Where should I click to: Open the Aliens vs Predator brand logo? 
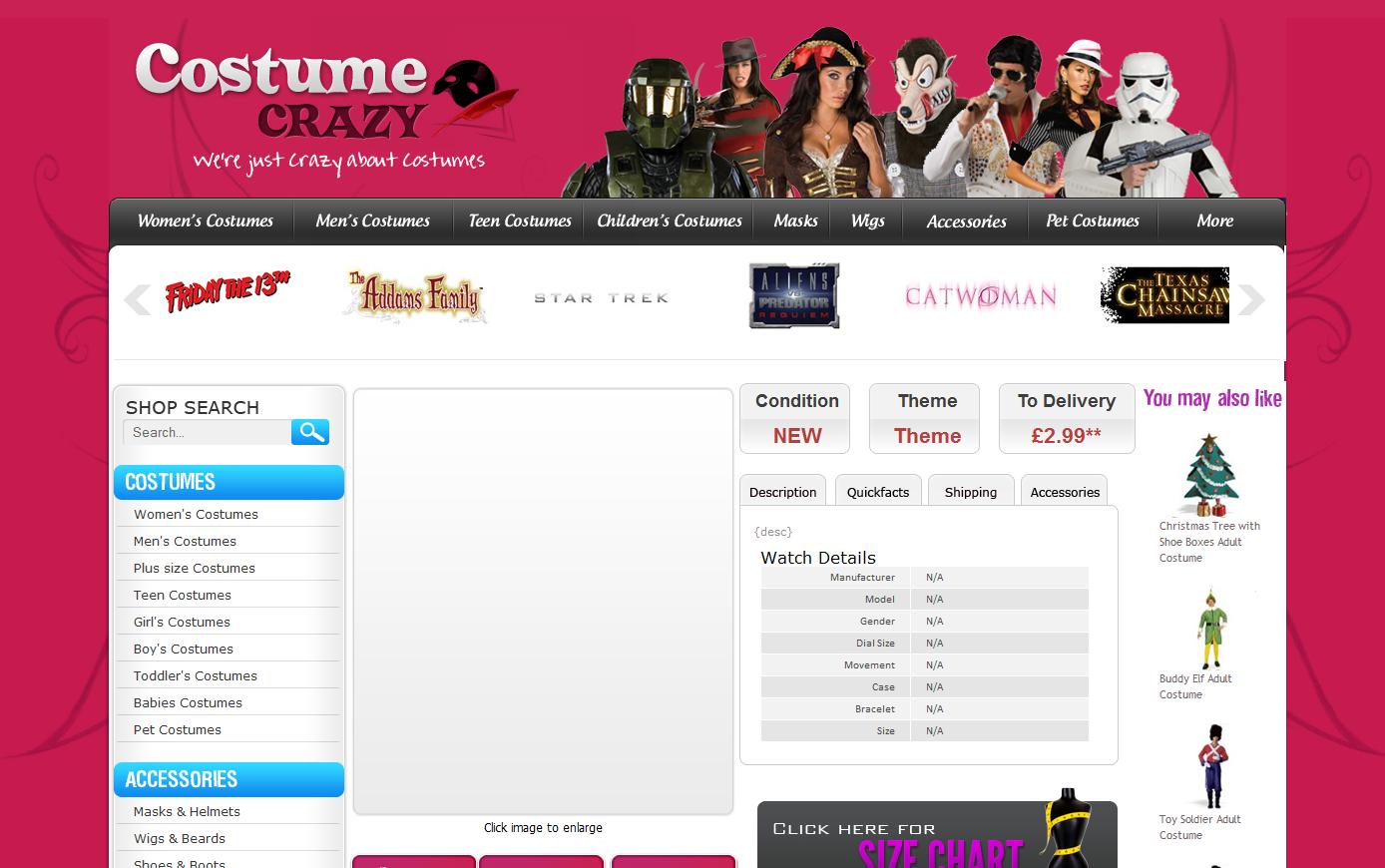[x=794, y=295]
